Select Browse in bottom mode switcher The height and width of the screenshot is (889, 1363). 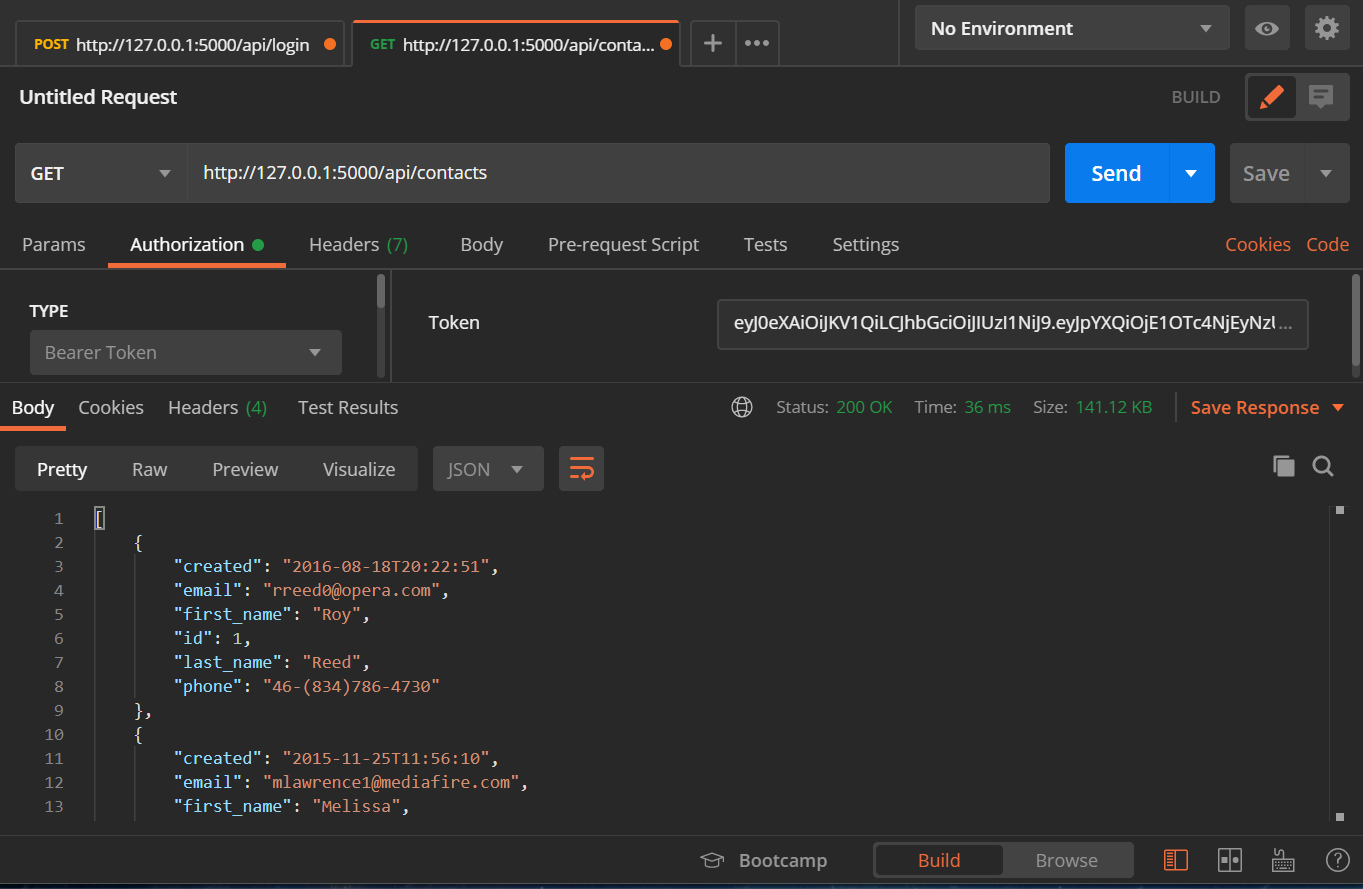[x=1066, y=860]
